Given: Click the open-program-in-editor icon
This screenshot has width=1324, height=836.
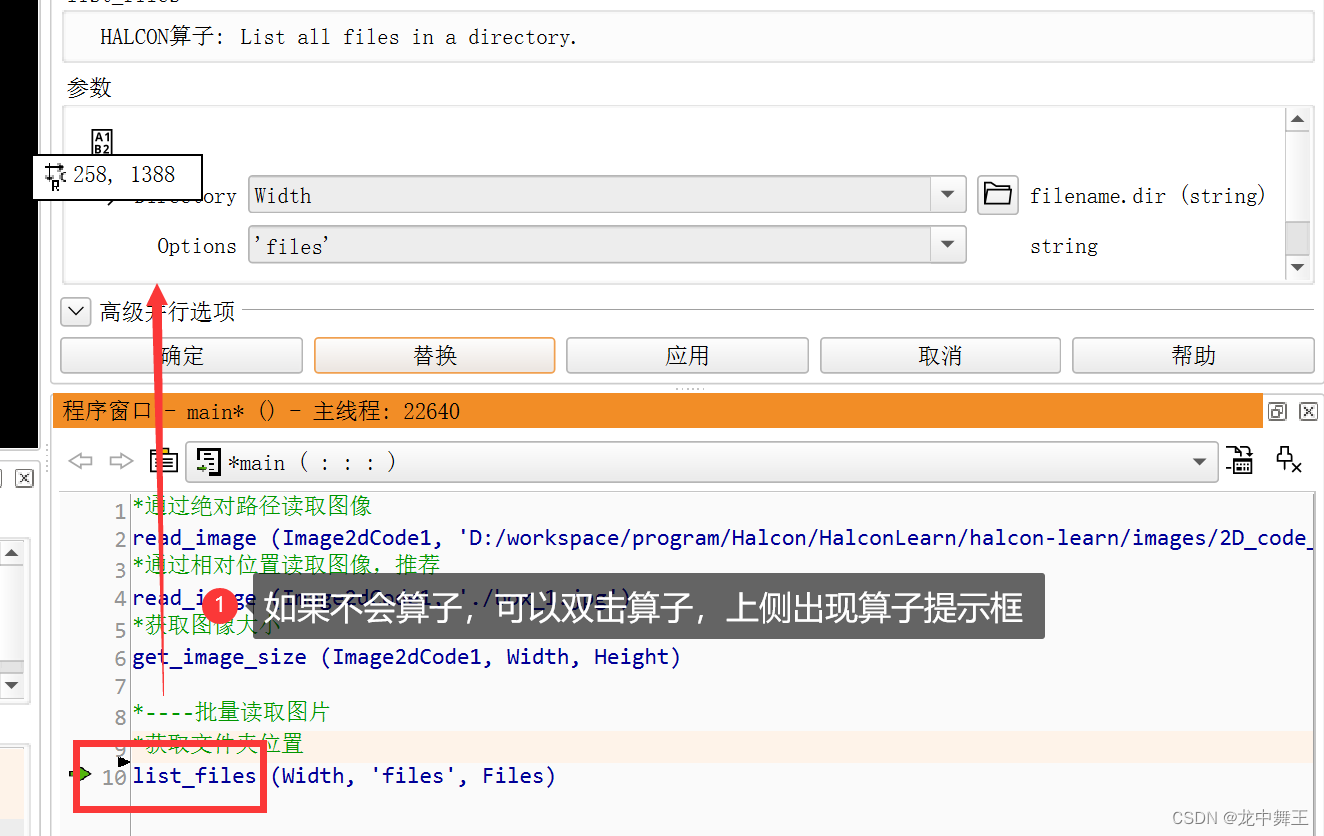Looking at the screenshot, I should click(x=1240, y=461).
